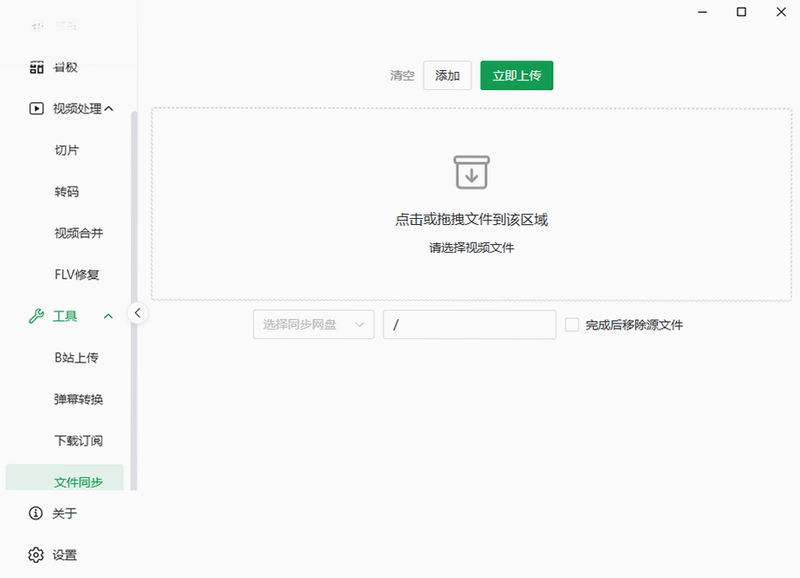Screen dimensions: 800x578
Task: Open 弹幕转换 in the sidebar
Action: click(79, 399)
